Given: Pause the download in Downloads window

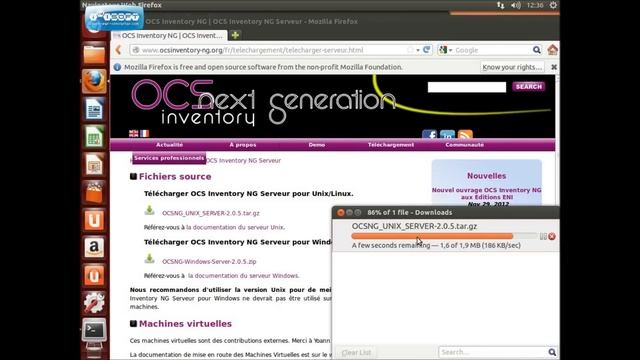Looking at the screenshot, I should coord(543,236).
